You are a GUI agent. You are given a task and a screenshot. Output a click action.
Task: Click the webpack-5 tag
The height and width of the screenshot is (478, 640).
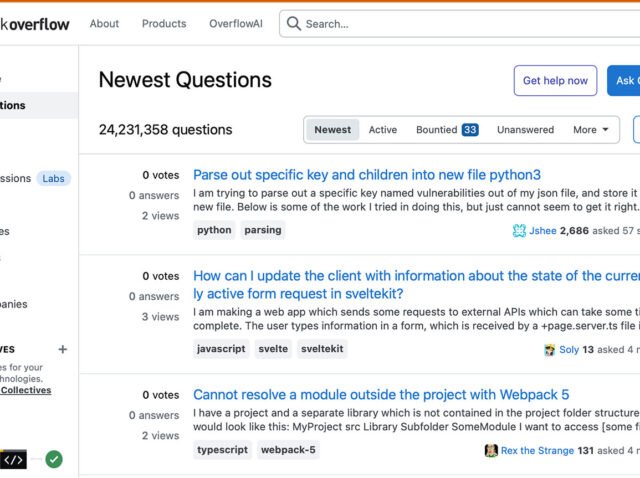(x=288, y=450)
